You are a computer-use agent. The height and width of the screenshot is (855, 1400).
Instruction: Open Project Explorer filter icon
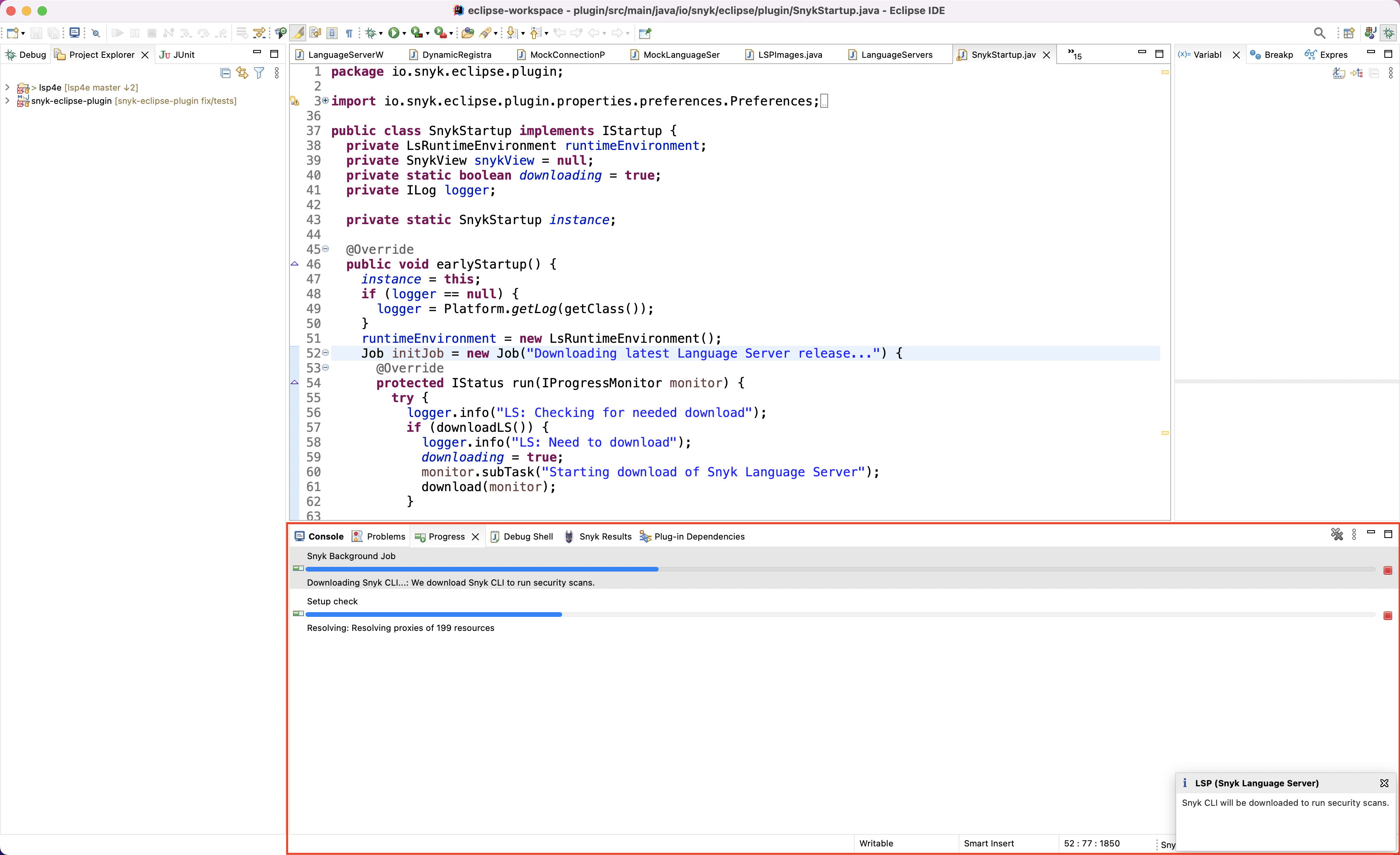coord(259,73)
